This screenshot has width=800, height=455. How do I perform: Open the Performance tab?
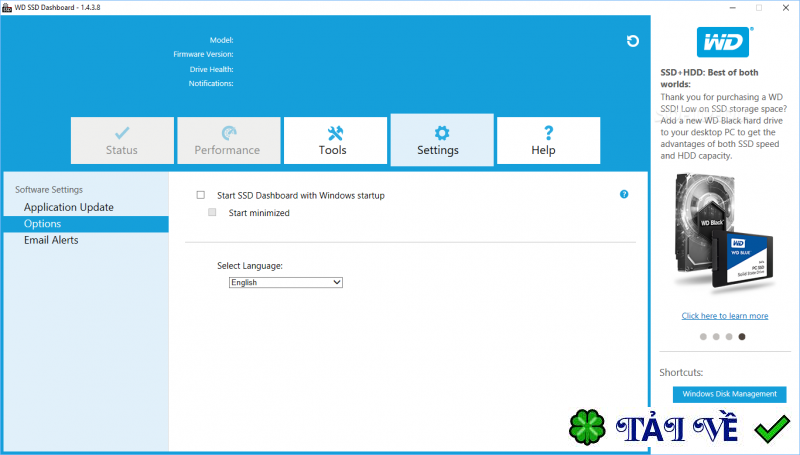(x=229, y=140)
